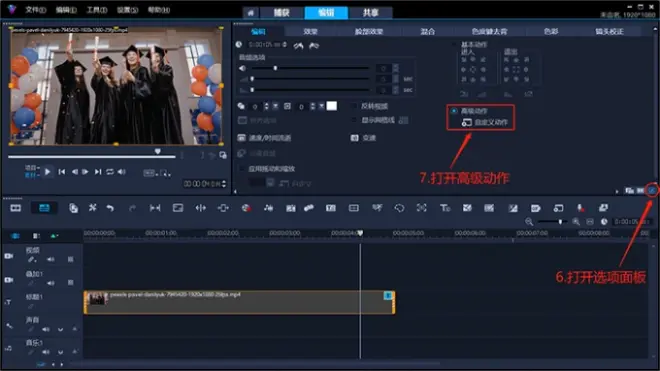Click the 自定义动作 customize motion icon
The height and width of the screenshot is (371, 660).
[x=466, y=123]
